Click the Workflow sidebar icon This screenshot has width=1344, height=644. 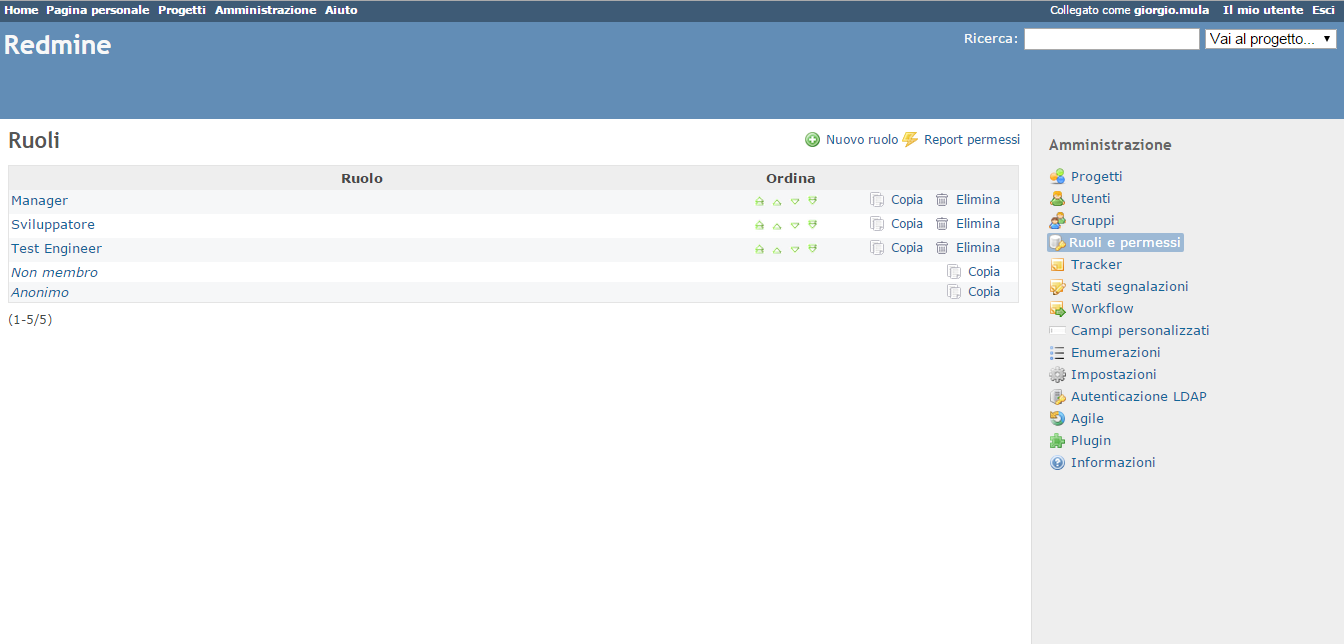point(1057,309)
